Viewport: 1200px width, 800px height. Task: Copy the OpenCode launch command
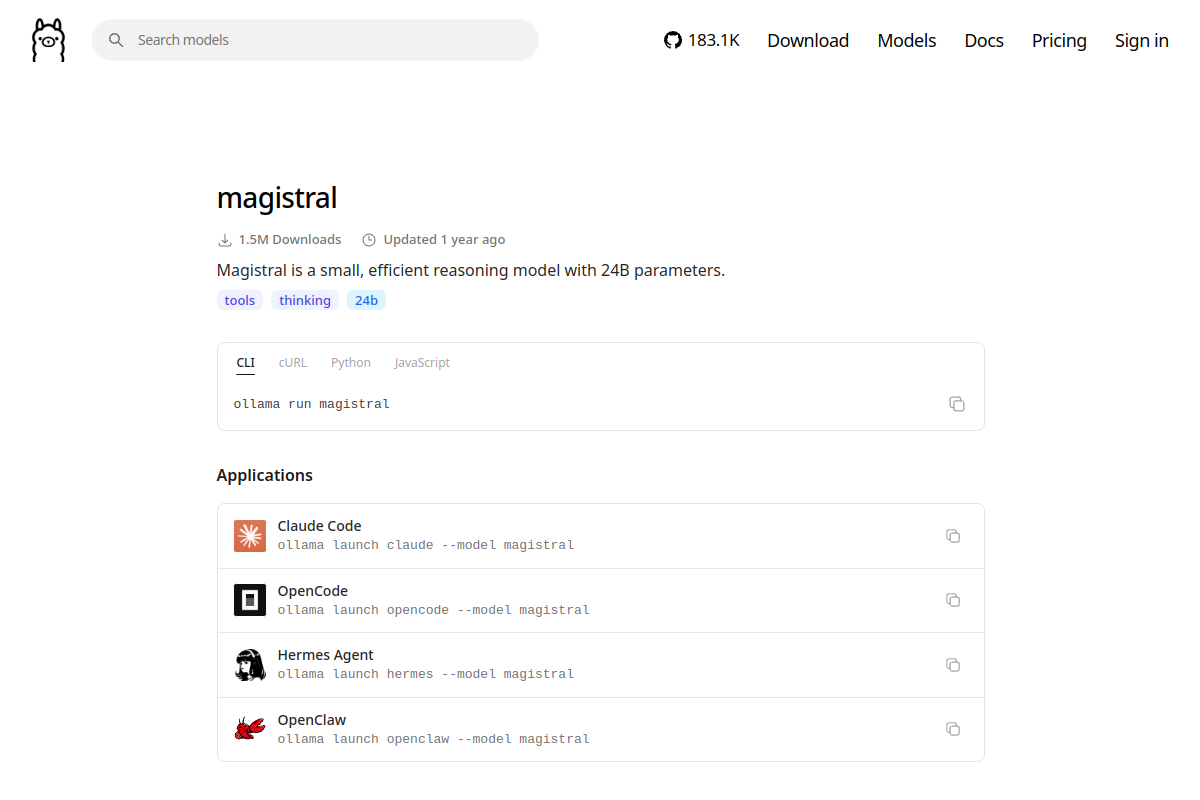pyautogui.click(x=953, y=600)
